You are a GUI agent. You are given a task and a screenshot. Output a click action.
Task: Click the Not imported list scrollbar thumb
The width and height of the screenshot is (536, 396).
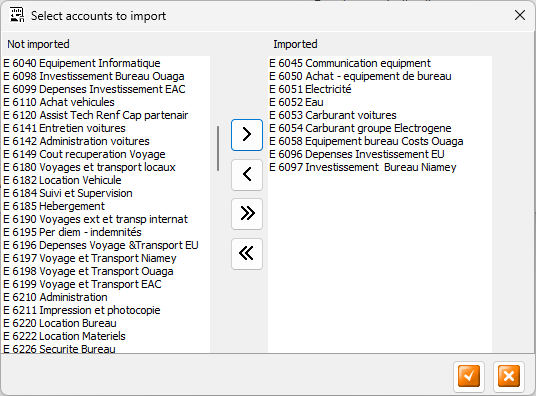point(218,148)
